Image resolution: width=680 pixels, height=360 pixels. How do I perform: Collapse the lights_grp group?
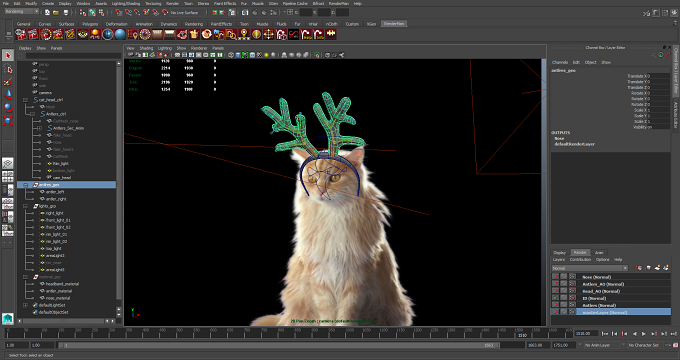[x=26, y=206]
